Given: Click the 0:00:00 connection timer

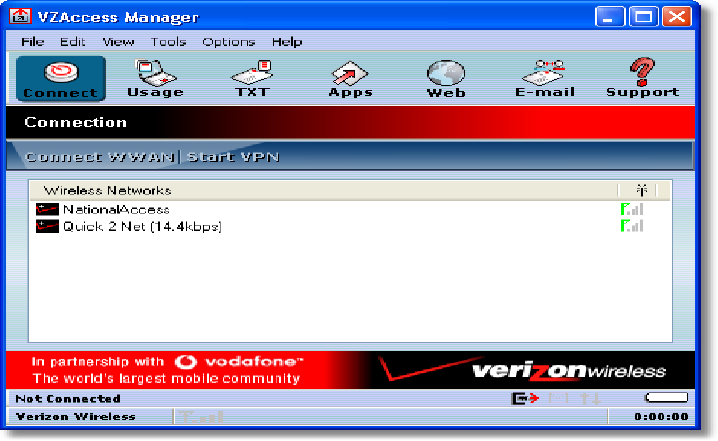Looking at the screenshot, I should pyautogui.click(x=661, y=416).
